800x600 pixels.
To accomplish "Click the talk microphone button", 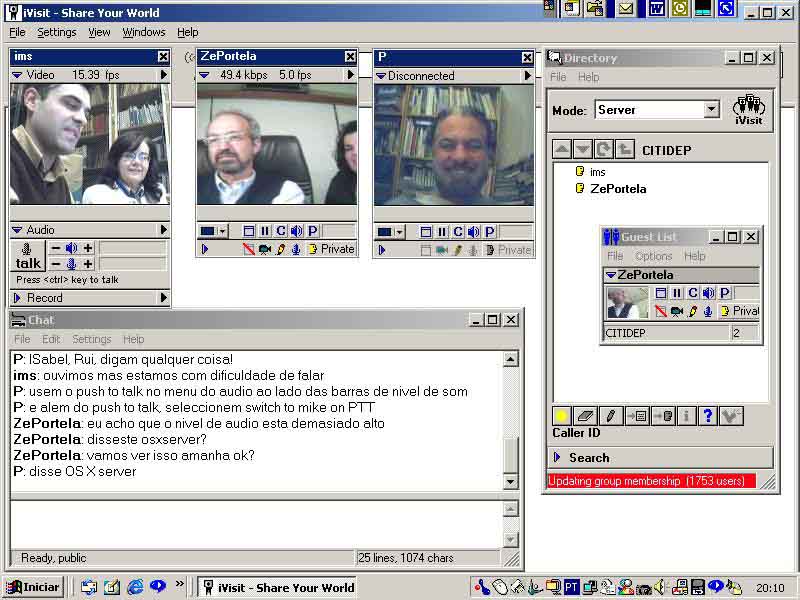I will click(28, 256).
